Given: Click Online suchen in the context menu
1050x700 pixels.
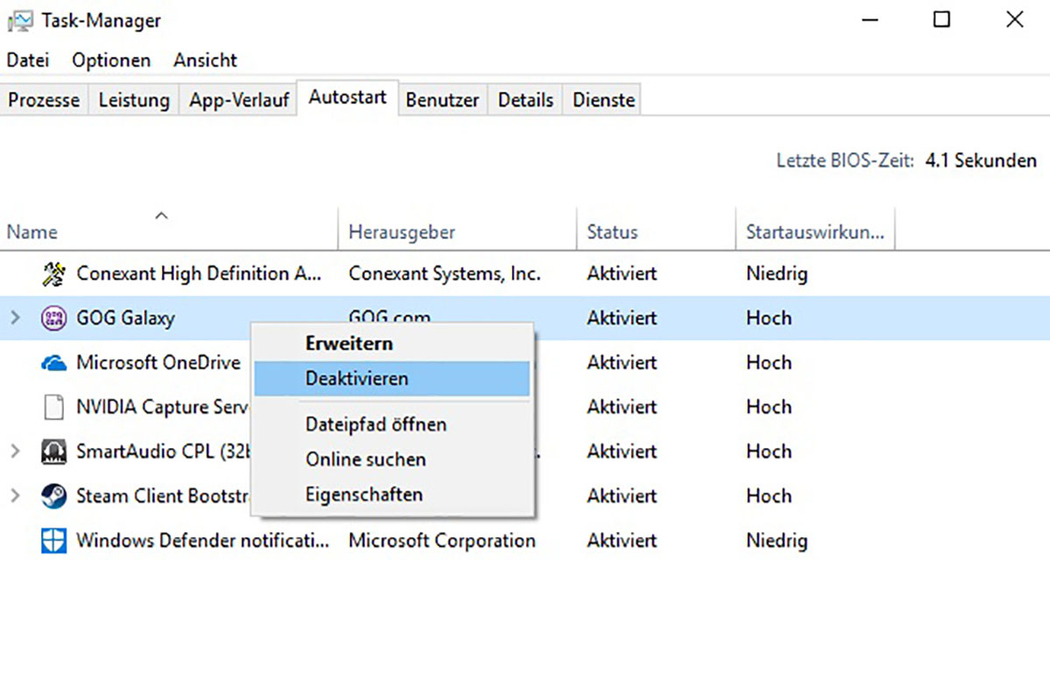Looking at the screenshot, I should (365, 460).
